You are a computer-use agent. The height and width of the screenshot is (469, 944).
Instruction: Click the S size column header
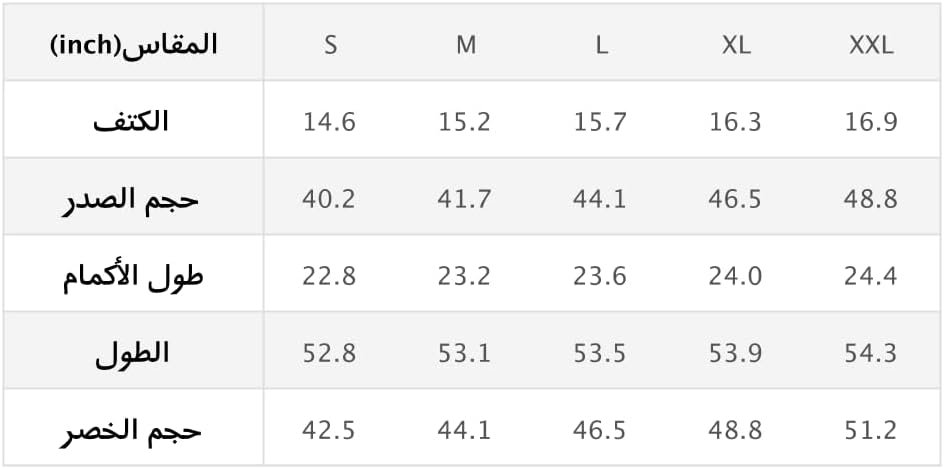point(330,45)
